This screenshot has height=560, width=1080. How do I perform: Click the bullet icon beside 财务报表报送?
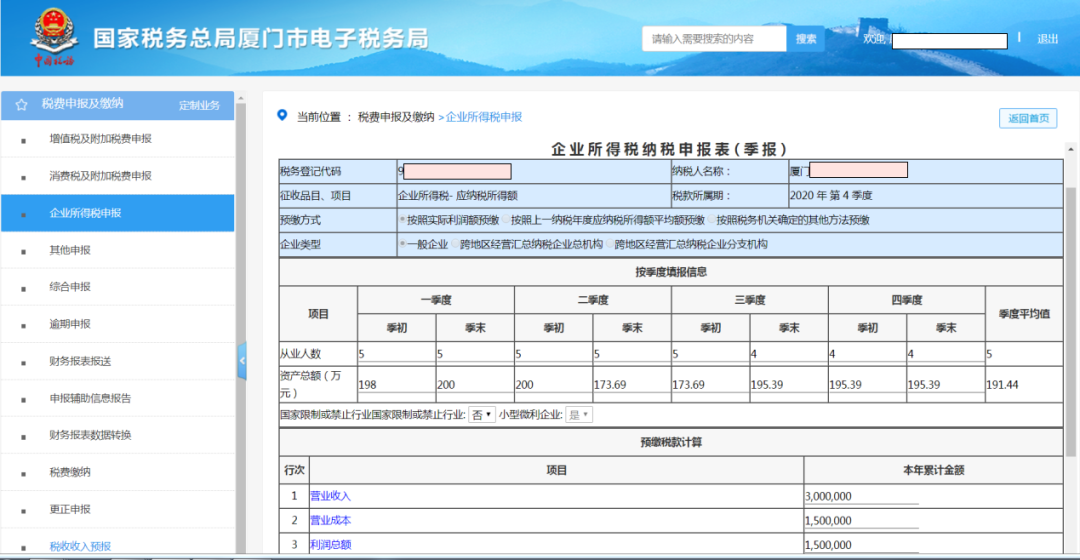(23, 363)
